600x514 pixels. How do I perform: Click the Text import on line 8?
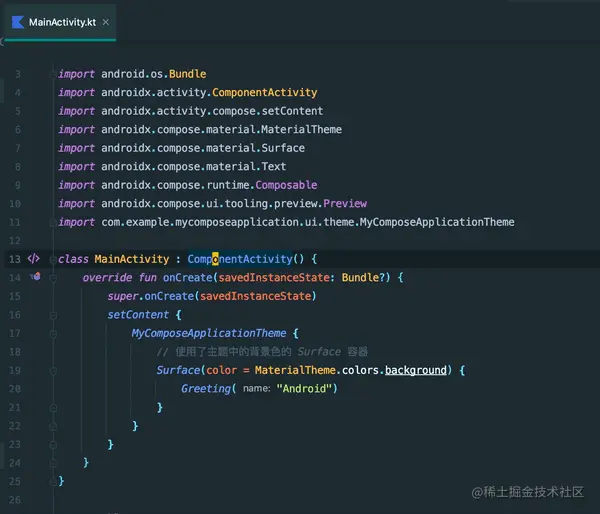pyautogui.click(x=274, y=166)
